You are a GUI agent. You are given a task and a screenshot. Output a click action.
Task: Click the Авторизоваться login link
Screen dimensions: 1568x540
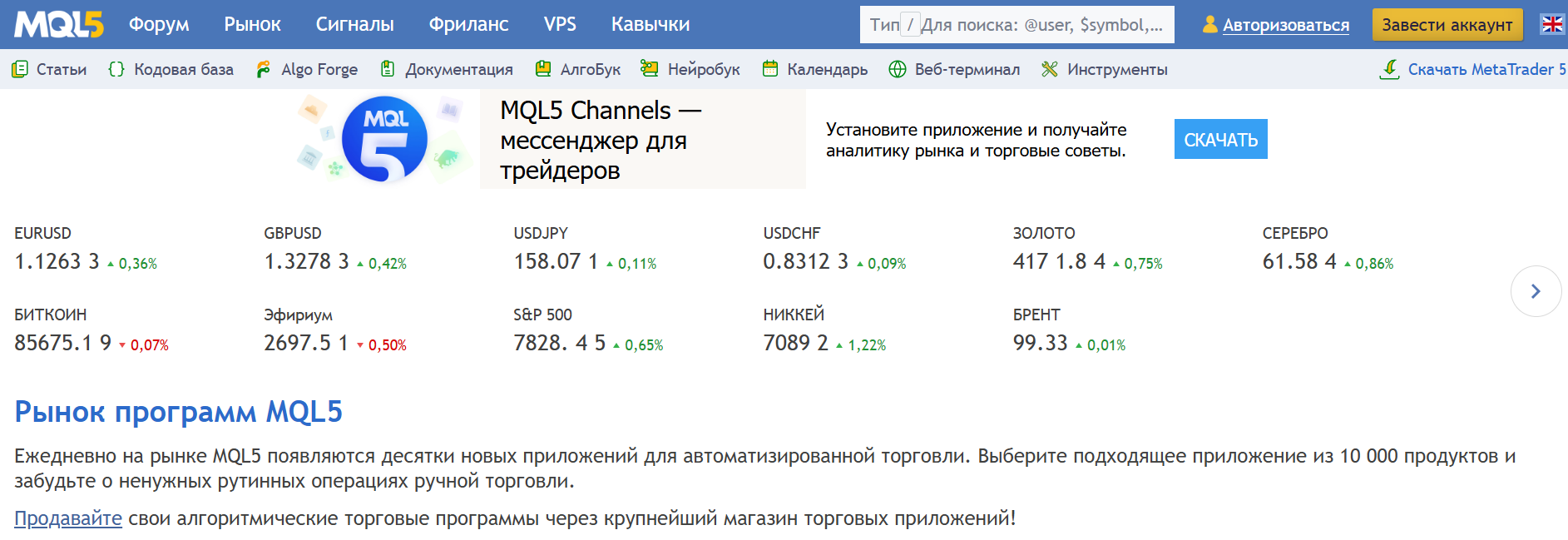click(1286, 25)
